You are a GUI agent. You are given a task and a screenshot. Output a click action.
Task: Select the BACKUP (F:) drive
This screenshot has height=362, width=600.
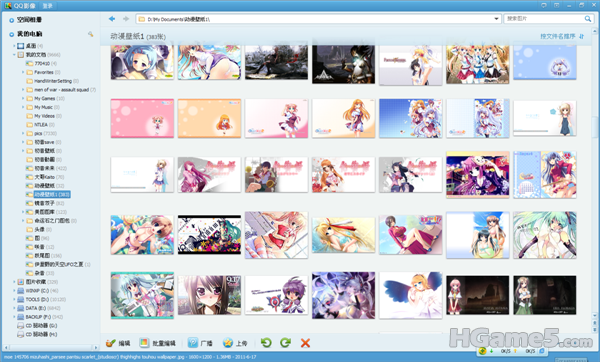(x=40, y=317)
